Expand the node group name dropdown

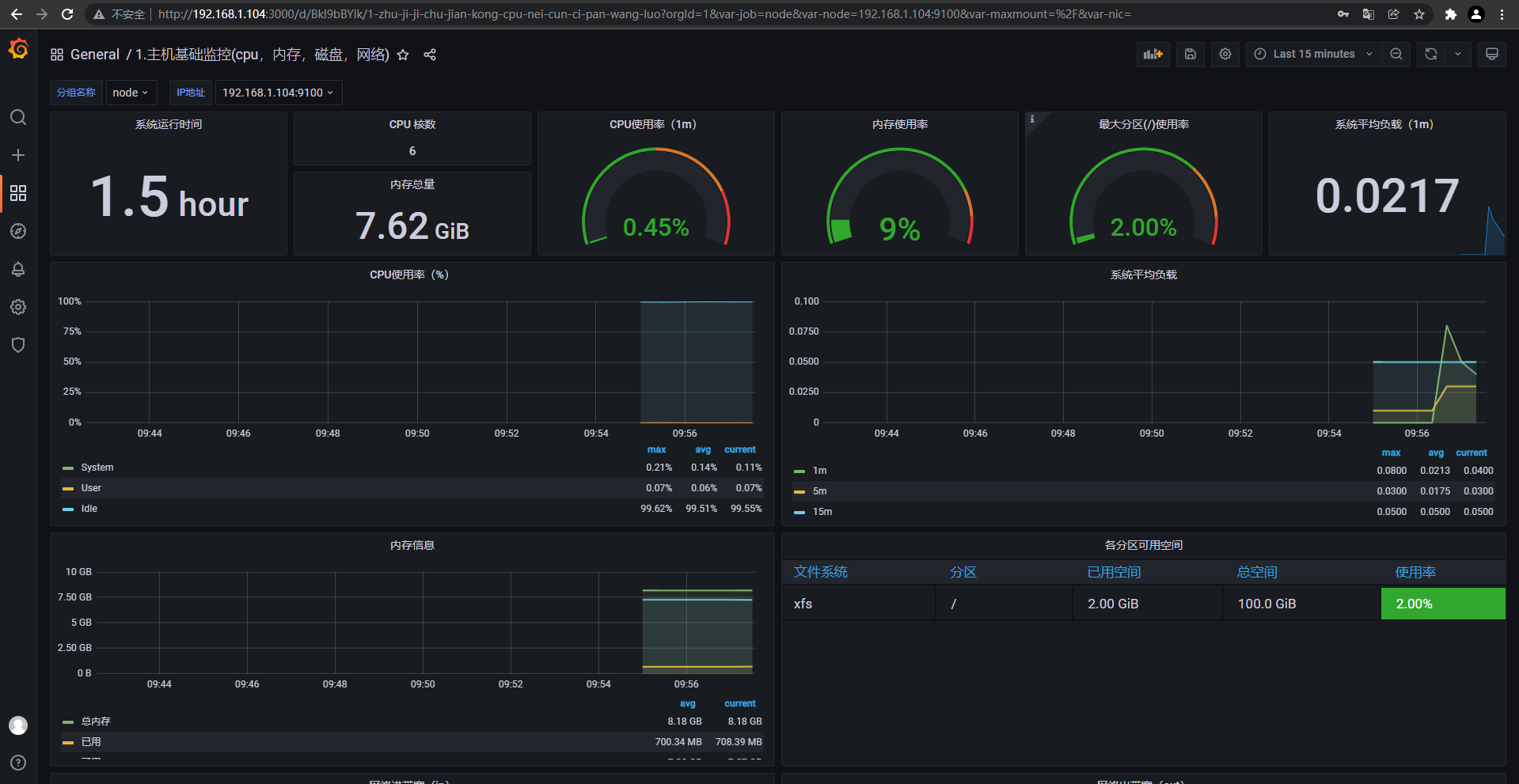click(x=131, y=93)
